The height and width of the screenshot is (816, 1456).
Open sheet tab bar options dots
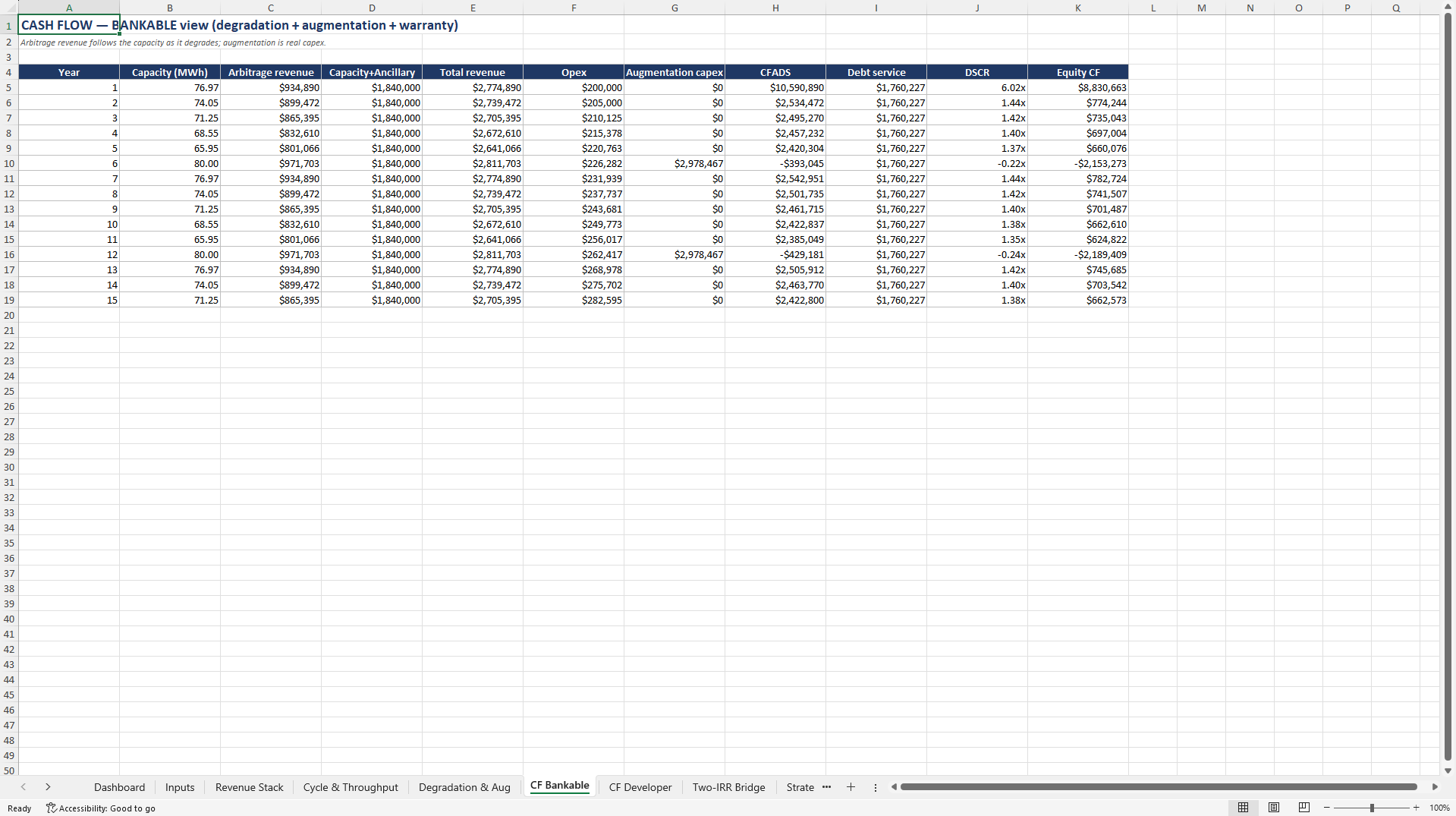click(875, 787)
